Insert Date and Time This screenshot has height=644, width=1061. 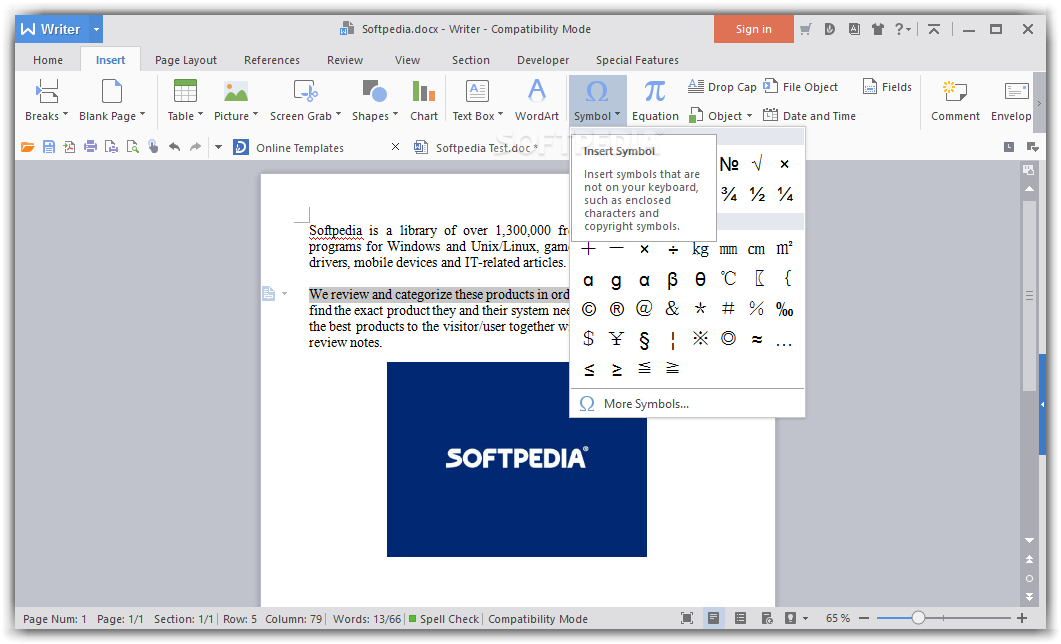point(809,116)
